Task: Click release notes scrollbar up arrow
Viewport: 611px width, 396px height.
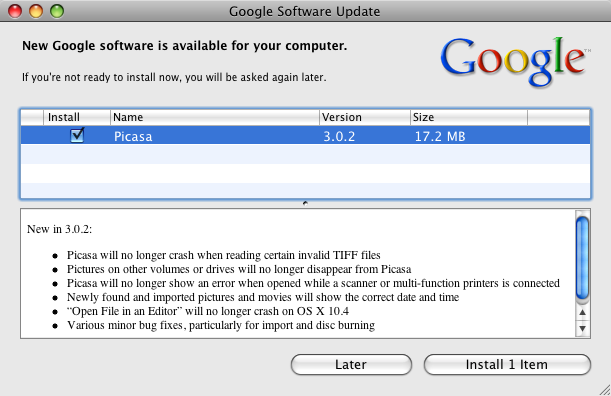Action: pyautogui.click(x=582, y=312)
